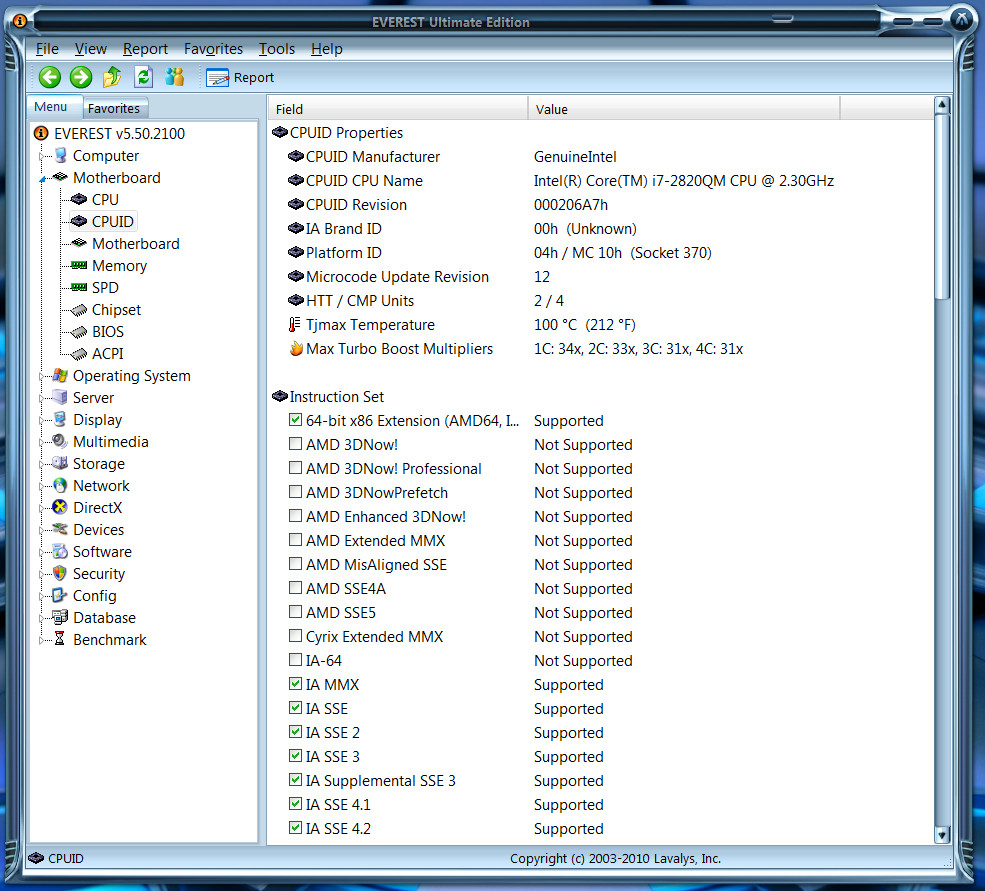Toggle the Cyrix Extended MMX checkbox
Screen dimensions: 985x891
click(x=295, y=635)
